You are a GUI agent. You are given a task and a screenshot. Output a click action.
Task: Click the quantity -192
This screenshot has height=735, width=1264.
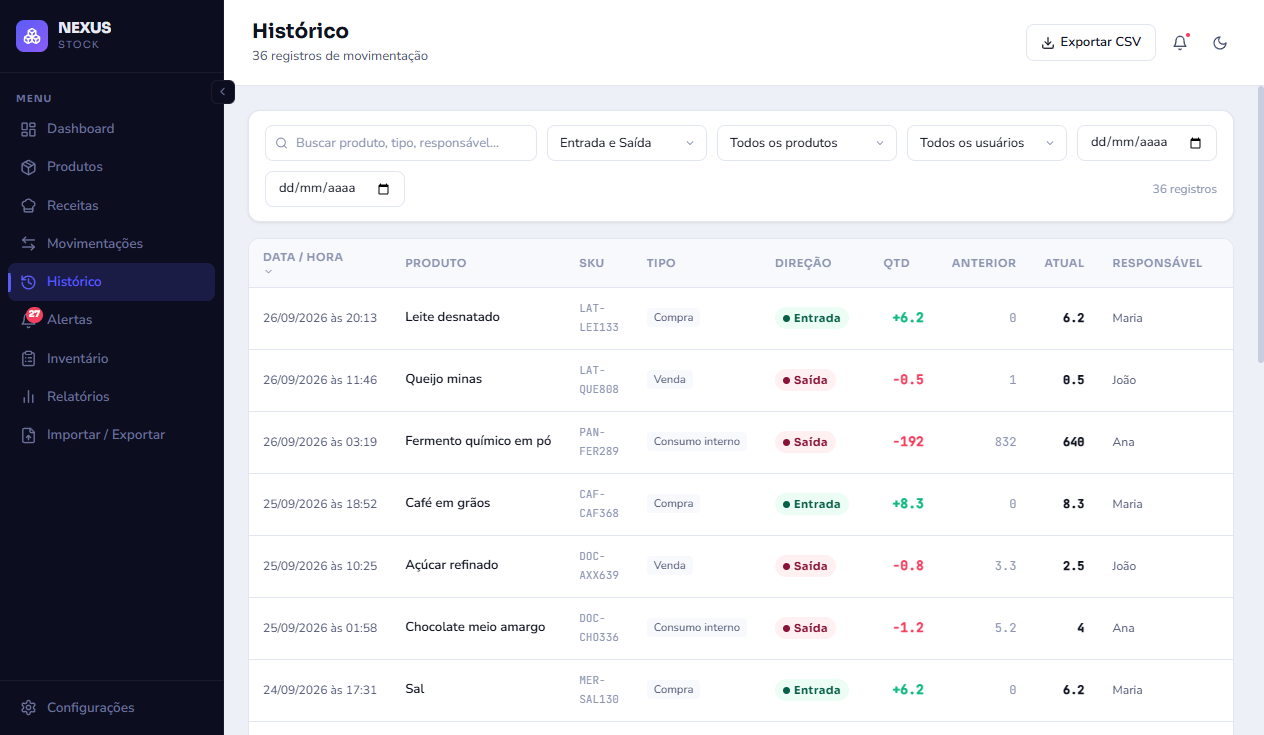(x=908, y=442)
